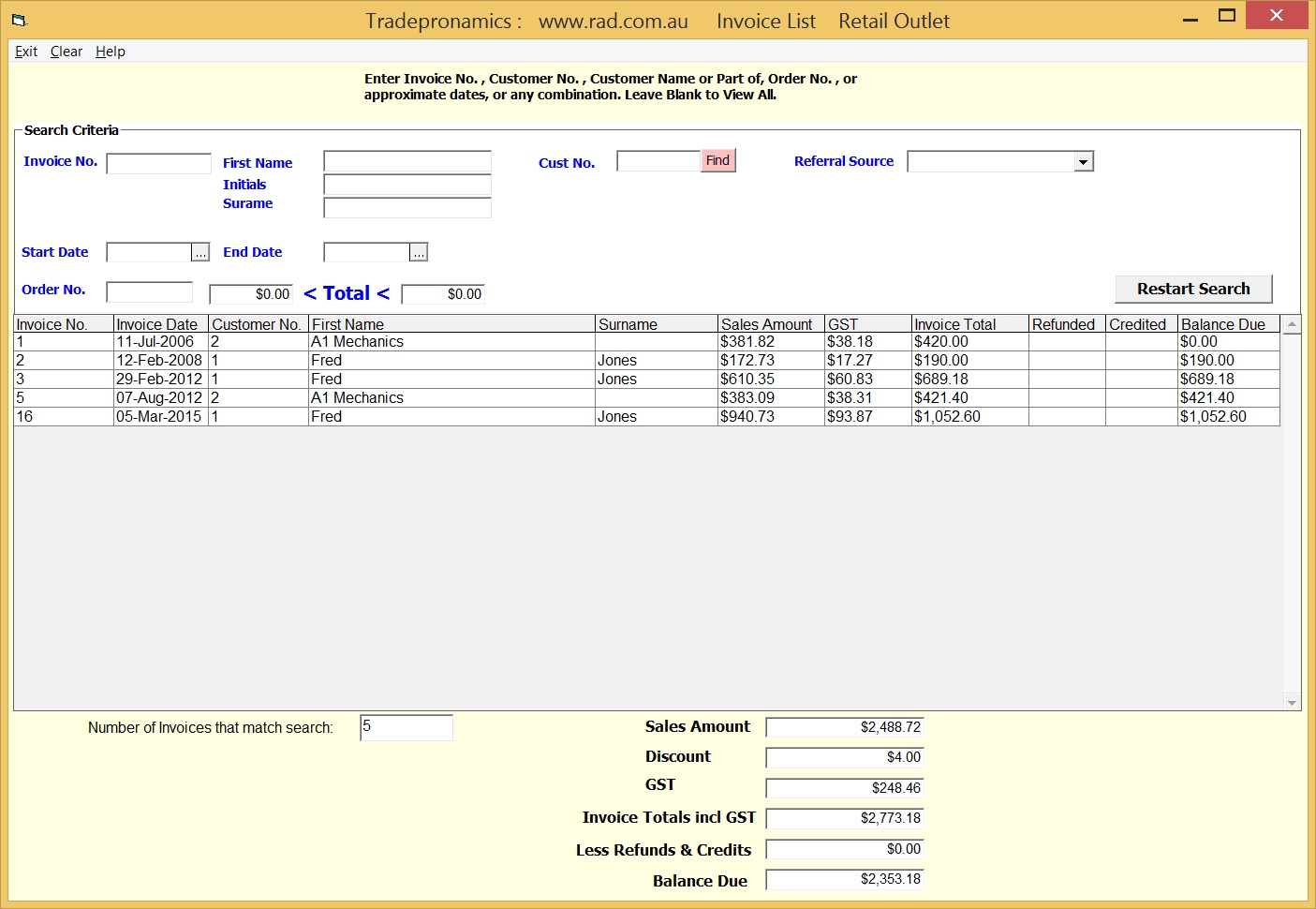This screenshot has width=1316, height=909.
Task: Click the Balance Due column header
Action: pos(1229,324)
